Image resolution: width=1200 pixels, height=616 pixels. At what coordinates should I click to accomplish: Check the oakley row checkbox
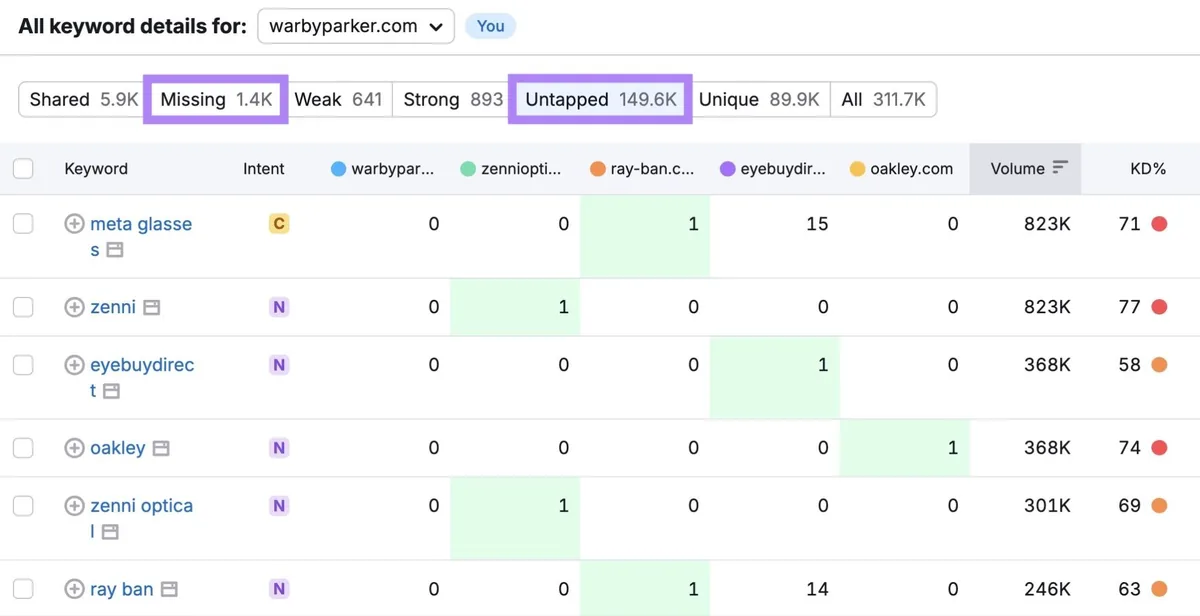pos(23,448)
